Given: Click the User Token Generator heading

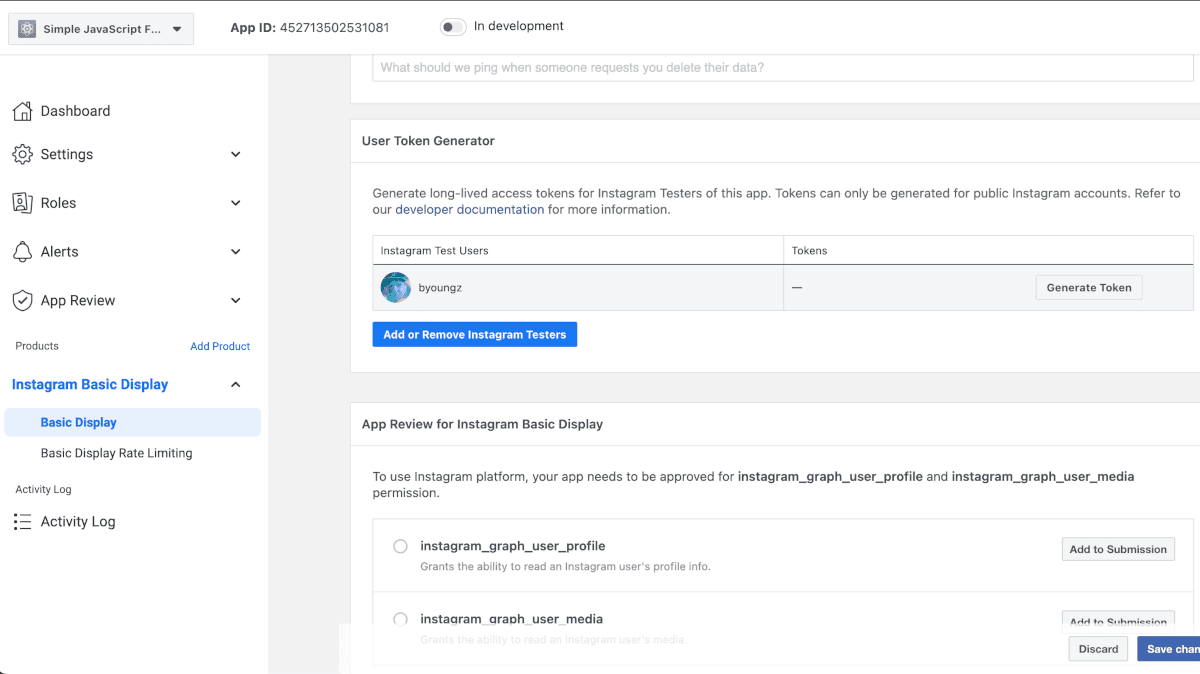Looking at the screenshot, I should (x=428, y=141).
